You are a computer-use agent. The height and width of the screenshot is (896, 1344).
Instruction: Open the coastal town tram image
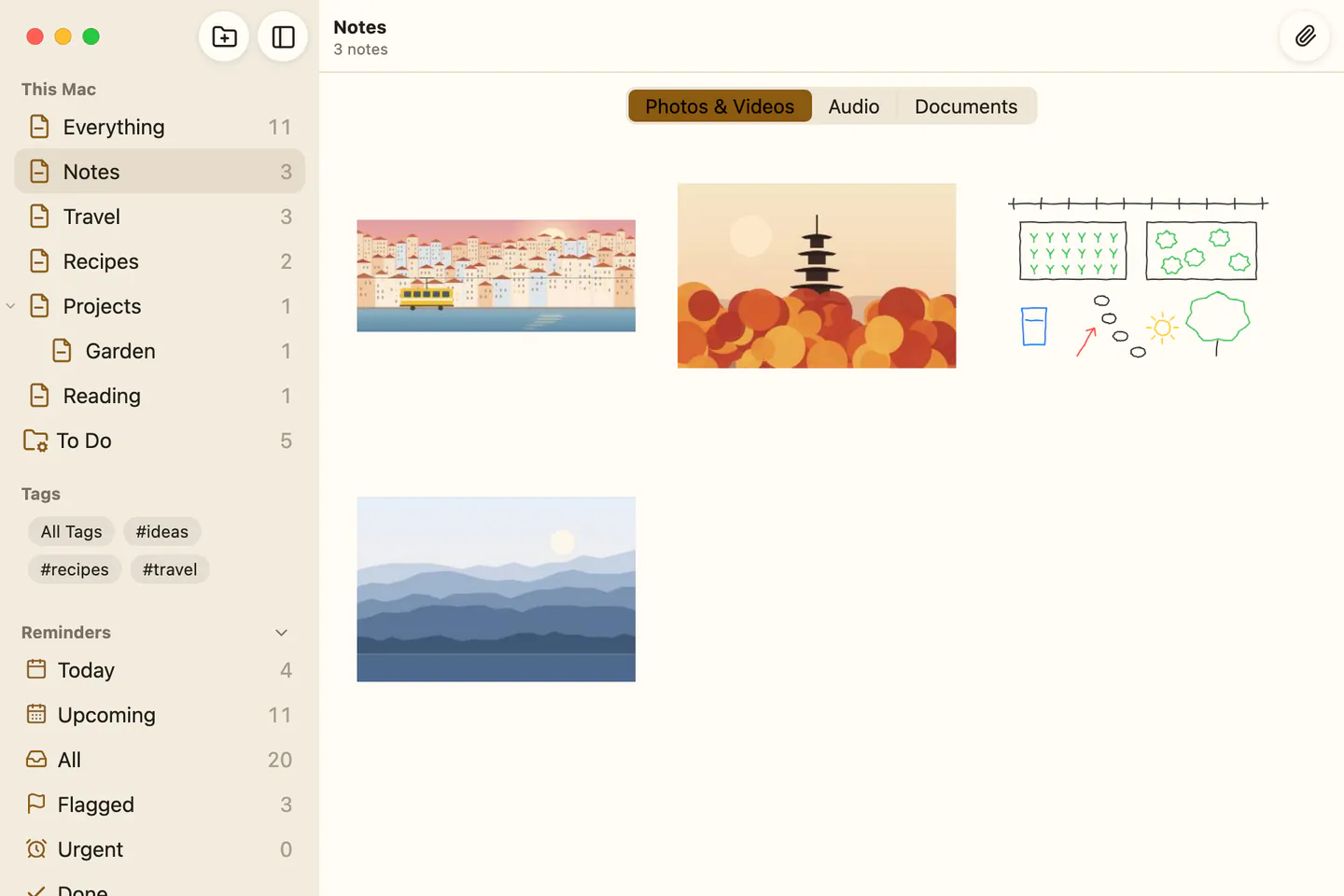point(496,275)
